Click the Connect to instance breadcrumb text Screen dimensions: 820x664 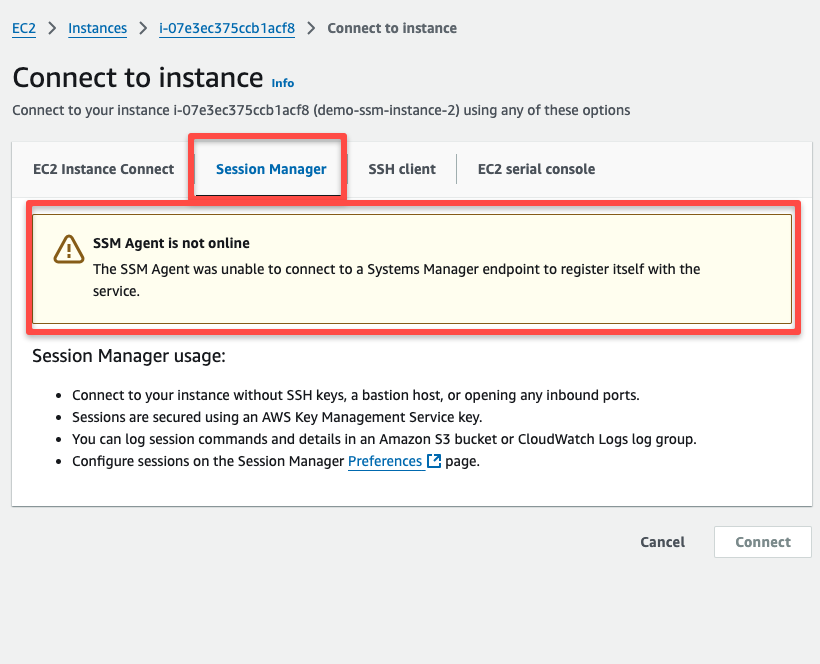tap(392, 28)
